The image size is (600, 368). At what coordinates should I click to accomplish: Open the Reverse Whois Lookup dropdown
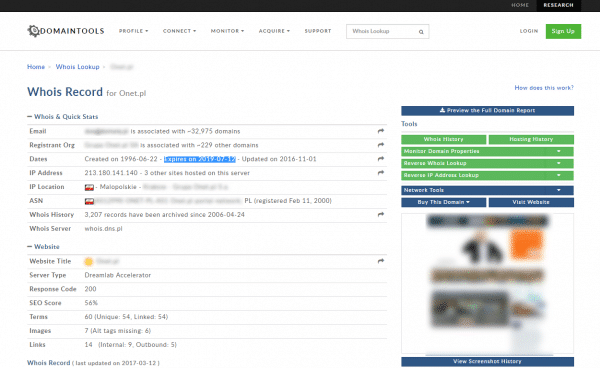[559, 163]
